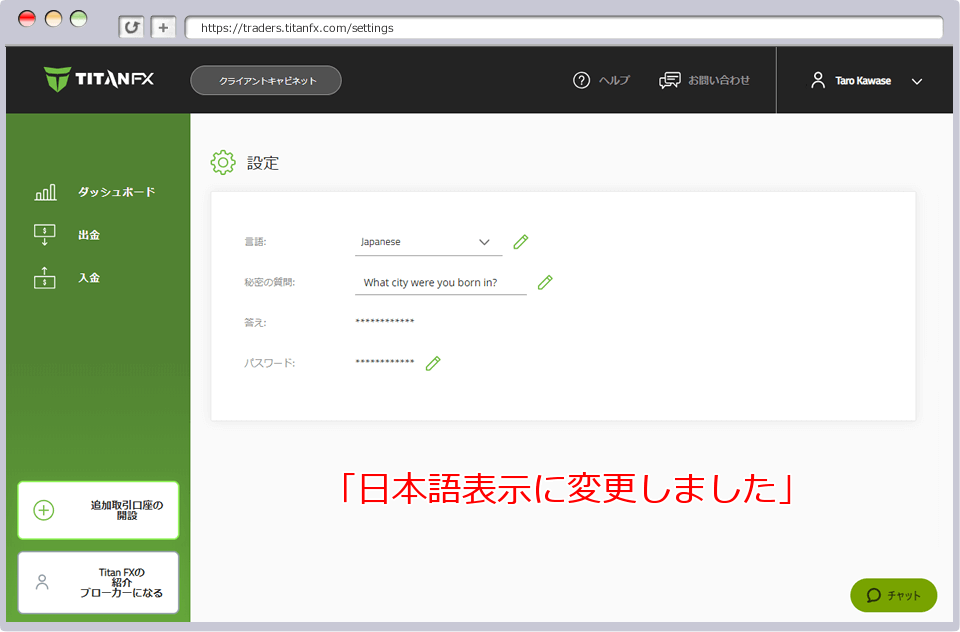
Task: Open the チャット support button
Action: click(893, 595)
